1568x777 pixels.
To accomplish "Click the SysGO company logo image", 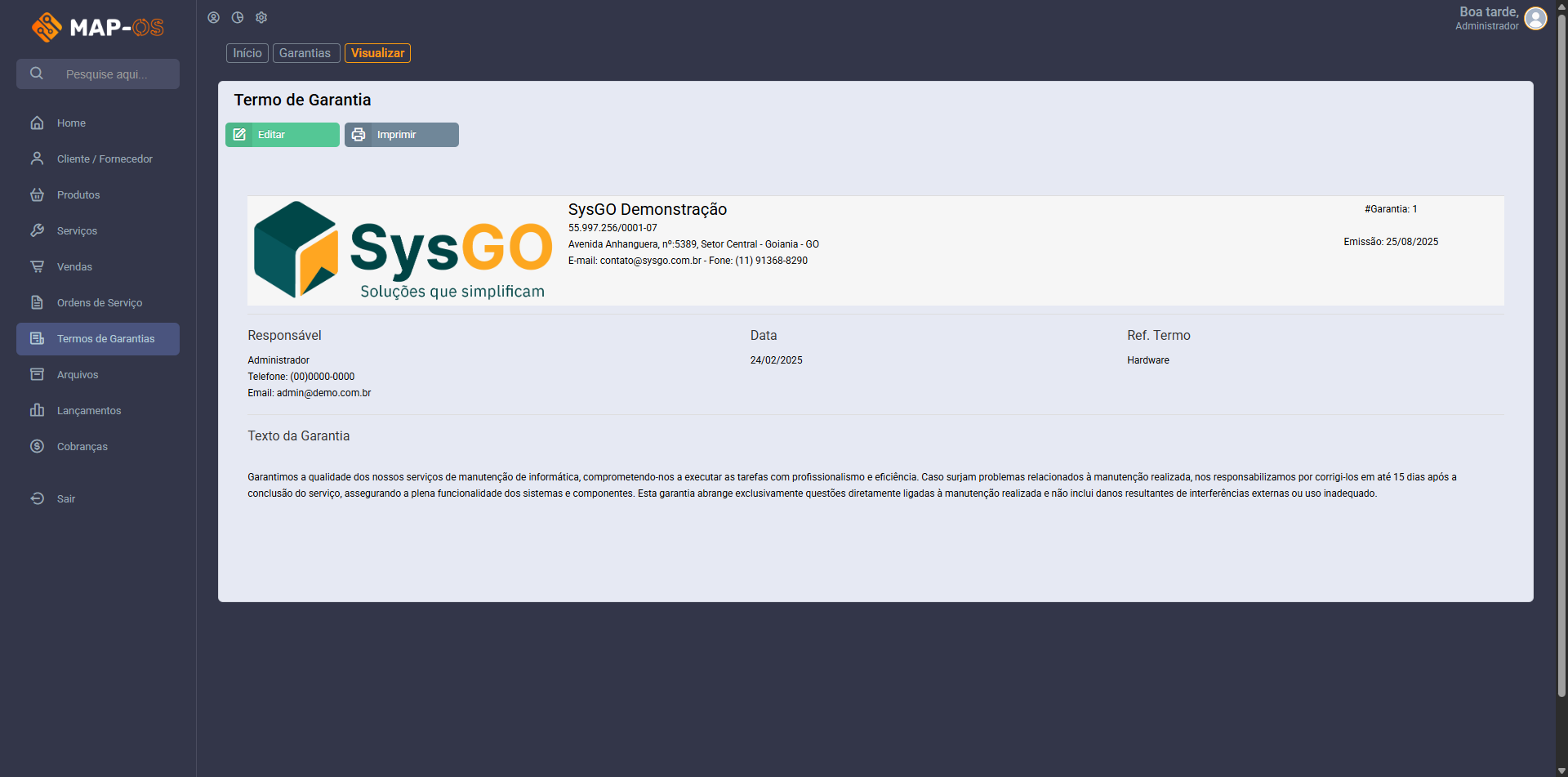I will coord(403,250).
